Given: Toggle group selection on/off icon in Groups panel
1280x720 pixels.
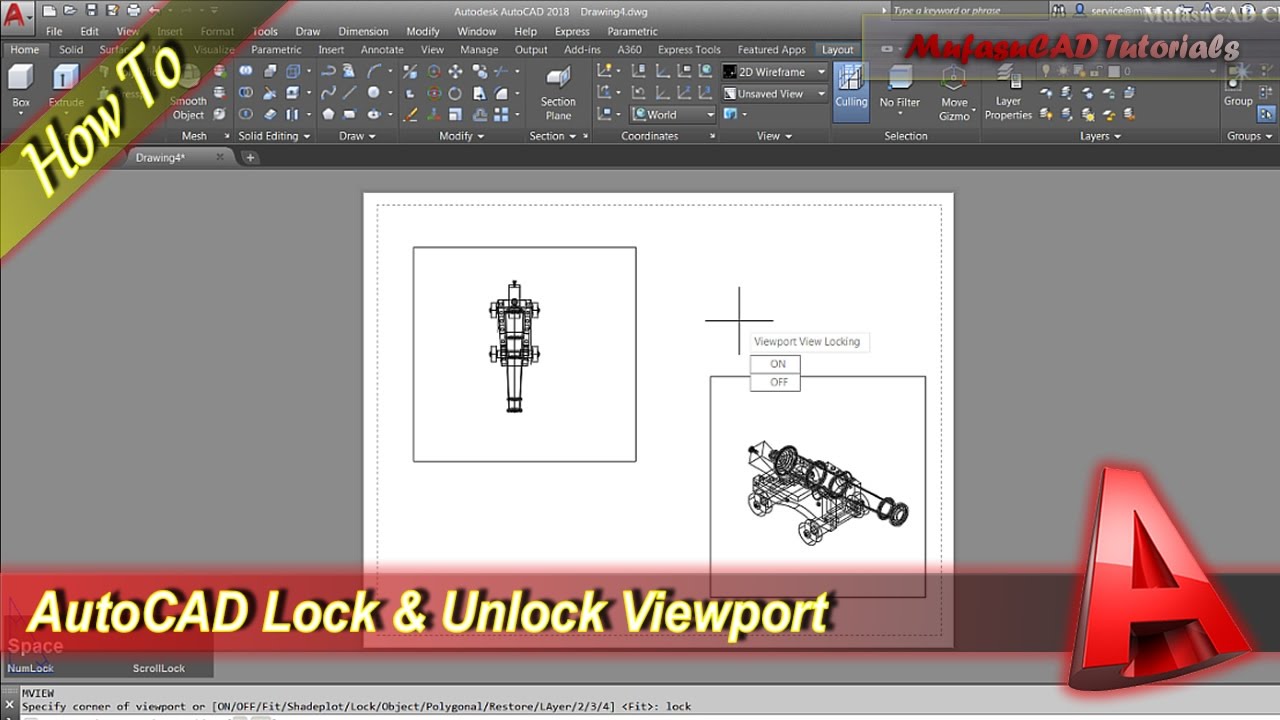Looking at the screenshot, I should [1266, 114].
